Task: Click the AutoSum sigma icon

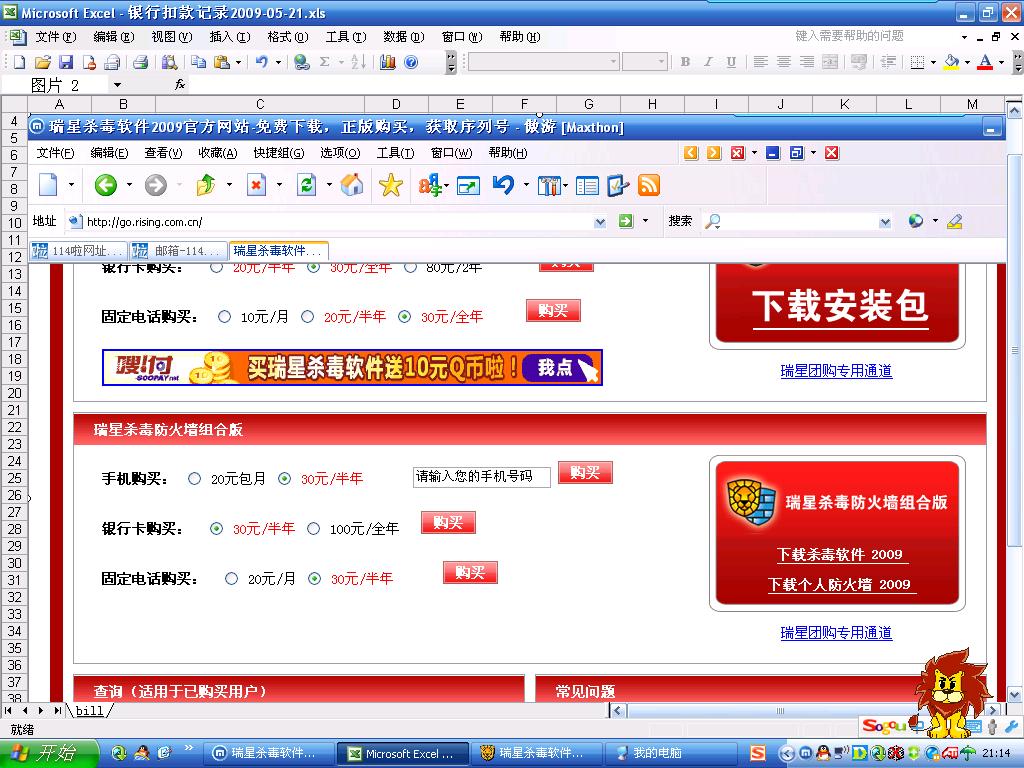Action: (x=325, y=62)
